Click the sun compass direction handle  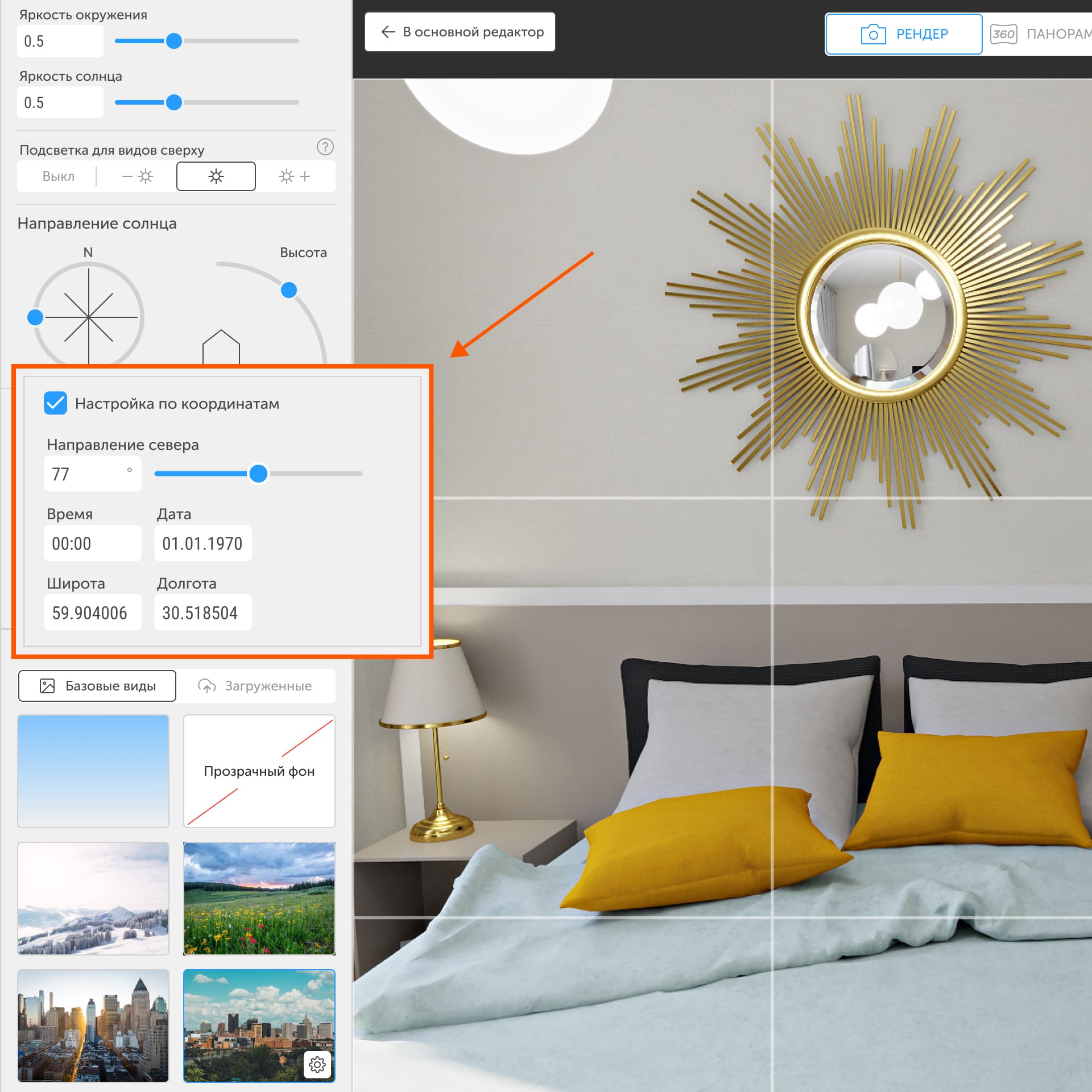[35, 317]
